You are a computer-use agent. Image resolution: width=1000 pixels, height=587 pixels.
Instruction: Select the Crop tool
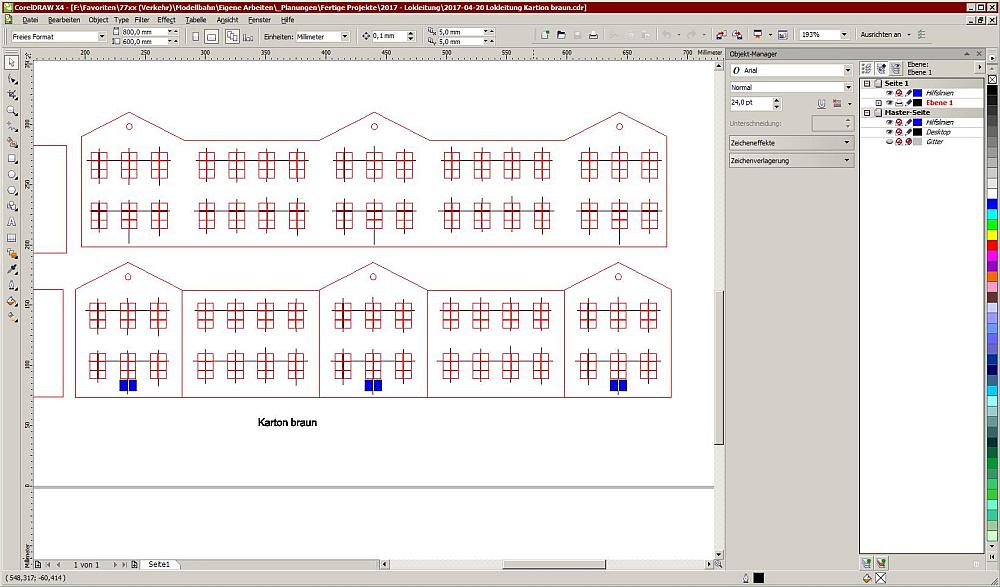click(x=11, y=94)
